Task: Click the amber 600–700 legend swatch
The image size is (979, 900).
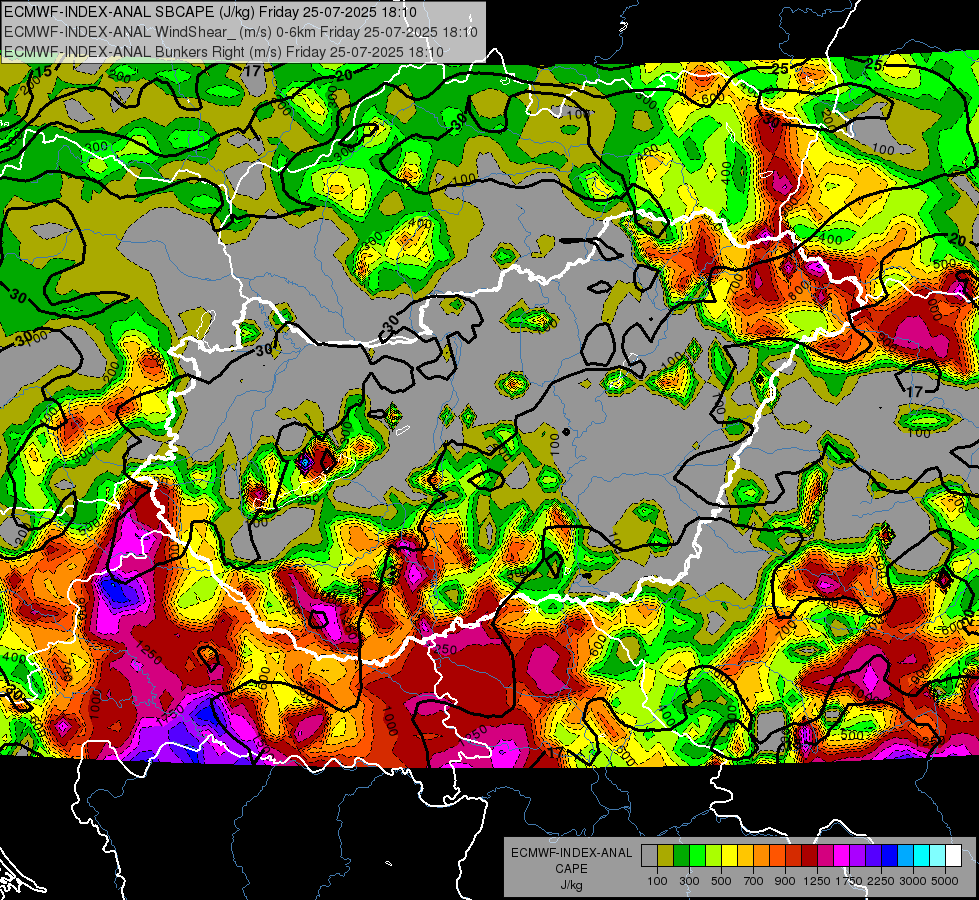Action: click(x=745, y=856)
